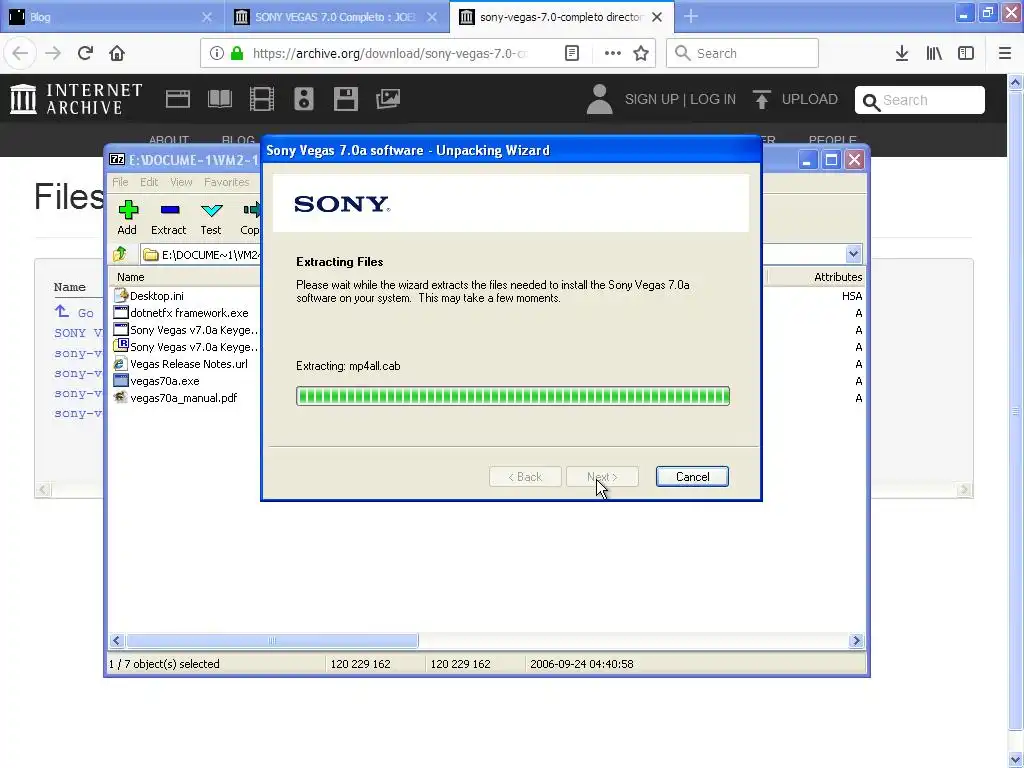
Task: Click the Internet Archive search field
Action: (920, 100)
